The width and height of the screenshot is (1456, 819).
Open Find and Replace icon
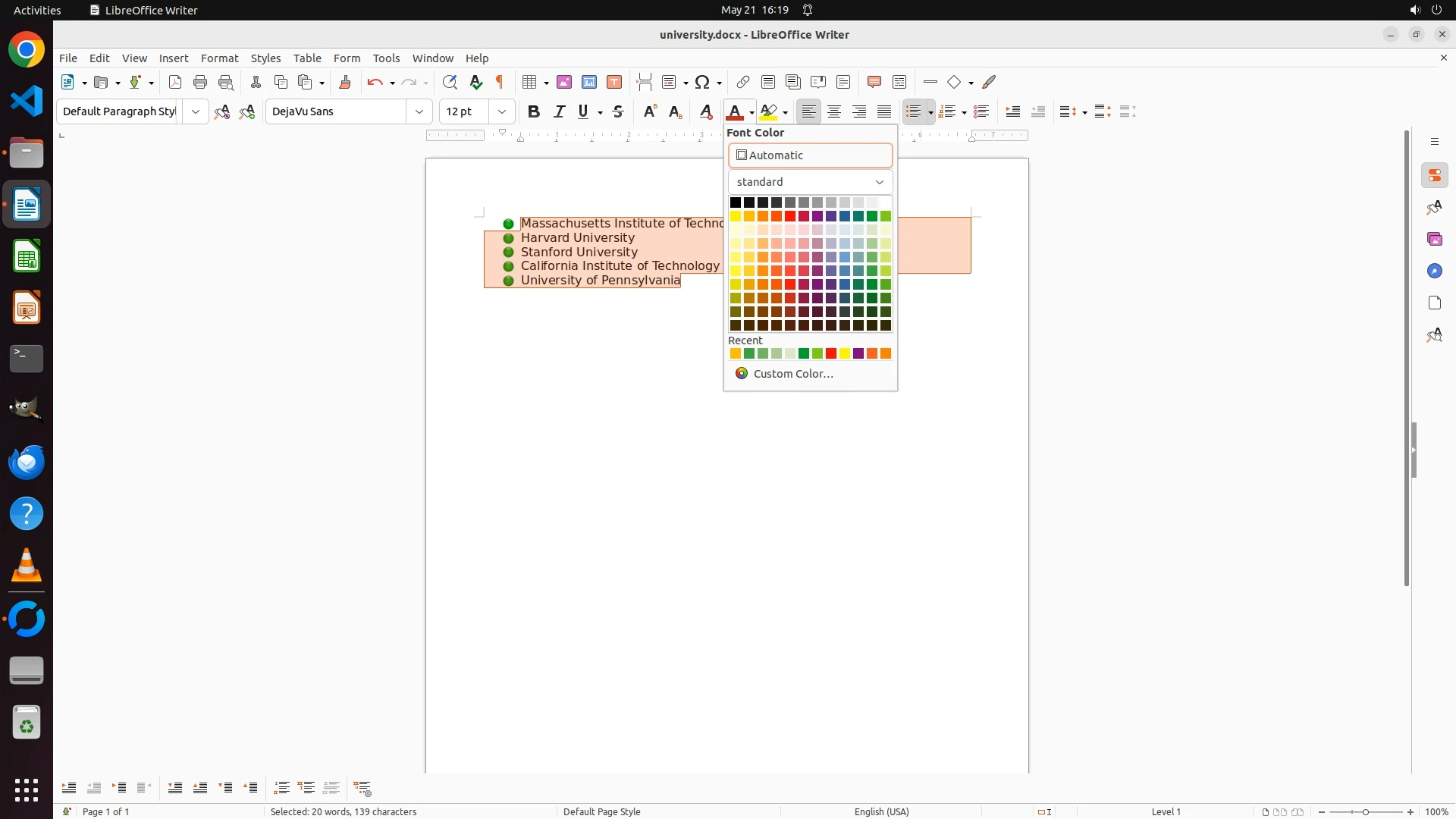tap(450, 83)
